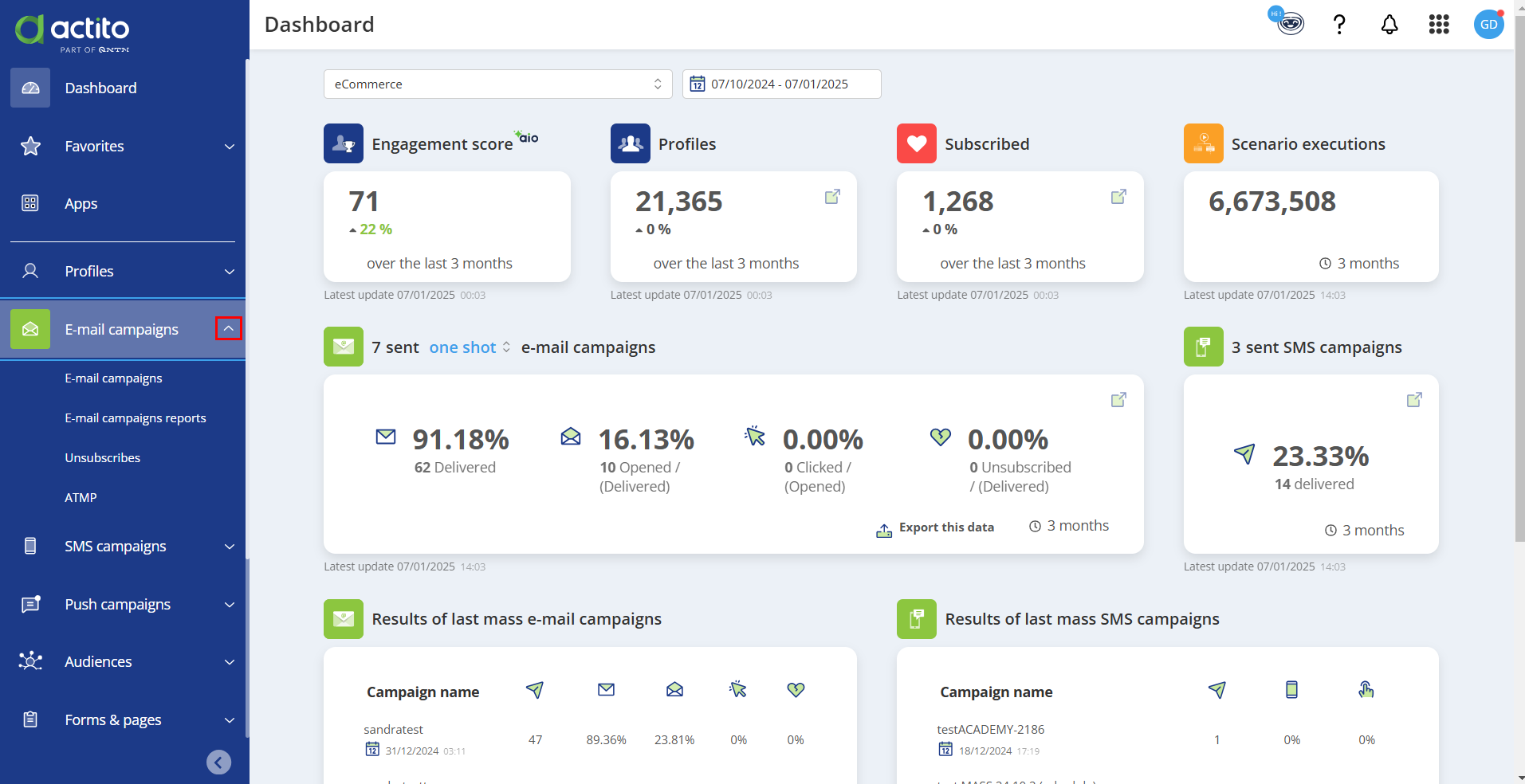Click Export this data

coord(936,527)
